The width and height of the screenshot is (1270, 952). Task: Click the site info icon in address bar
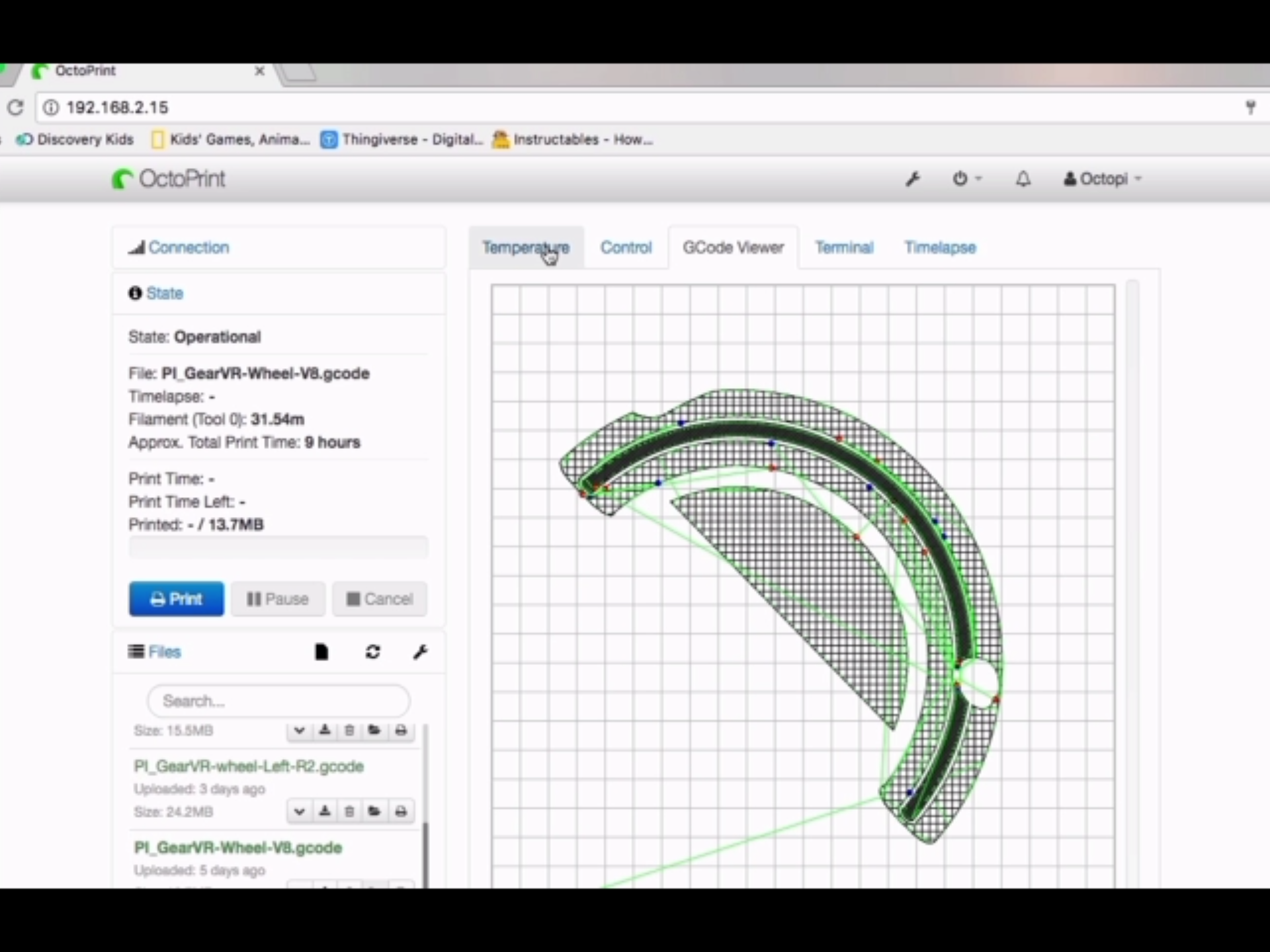point(51,107)
